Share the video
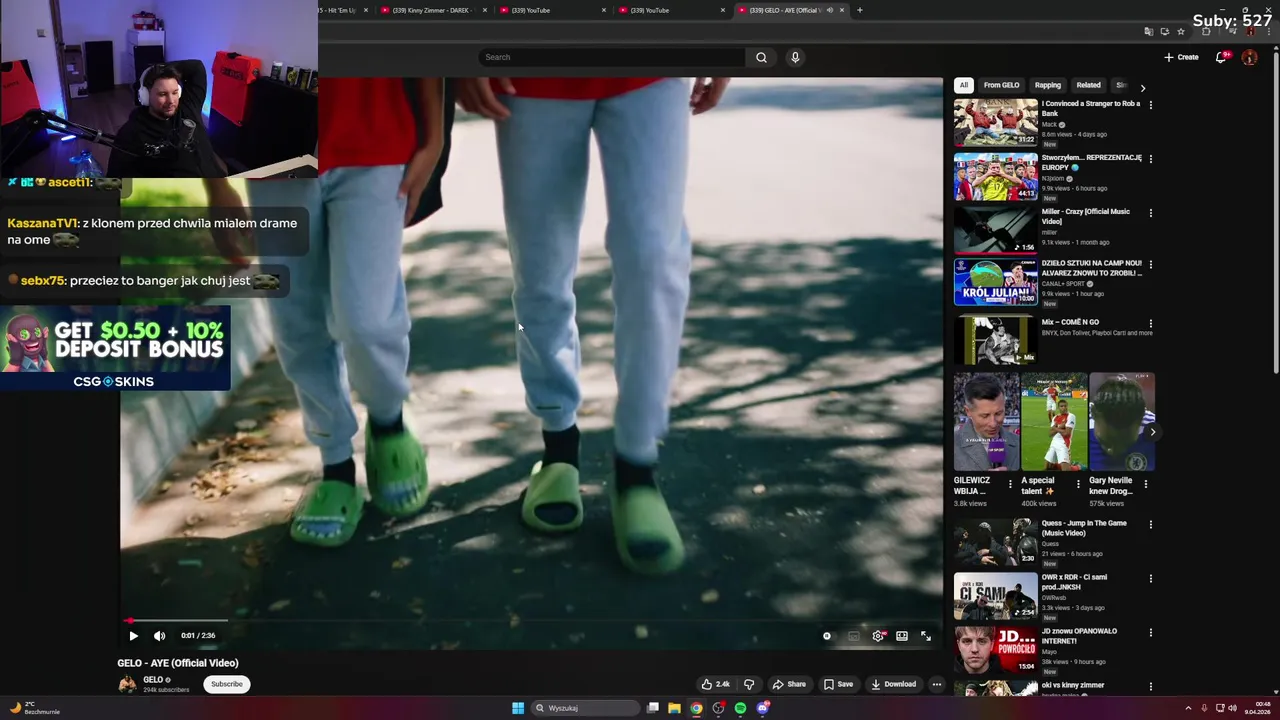The height and width of the screenshot is (720, 1280). [789, 684]
